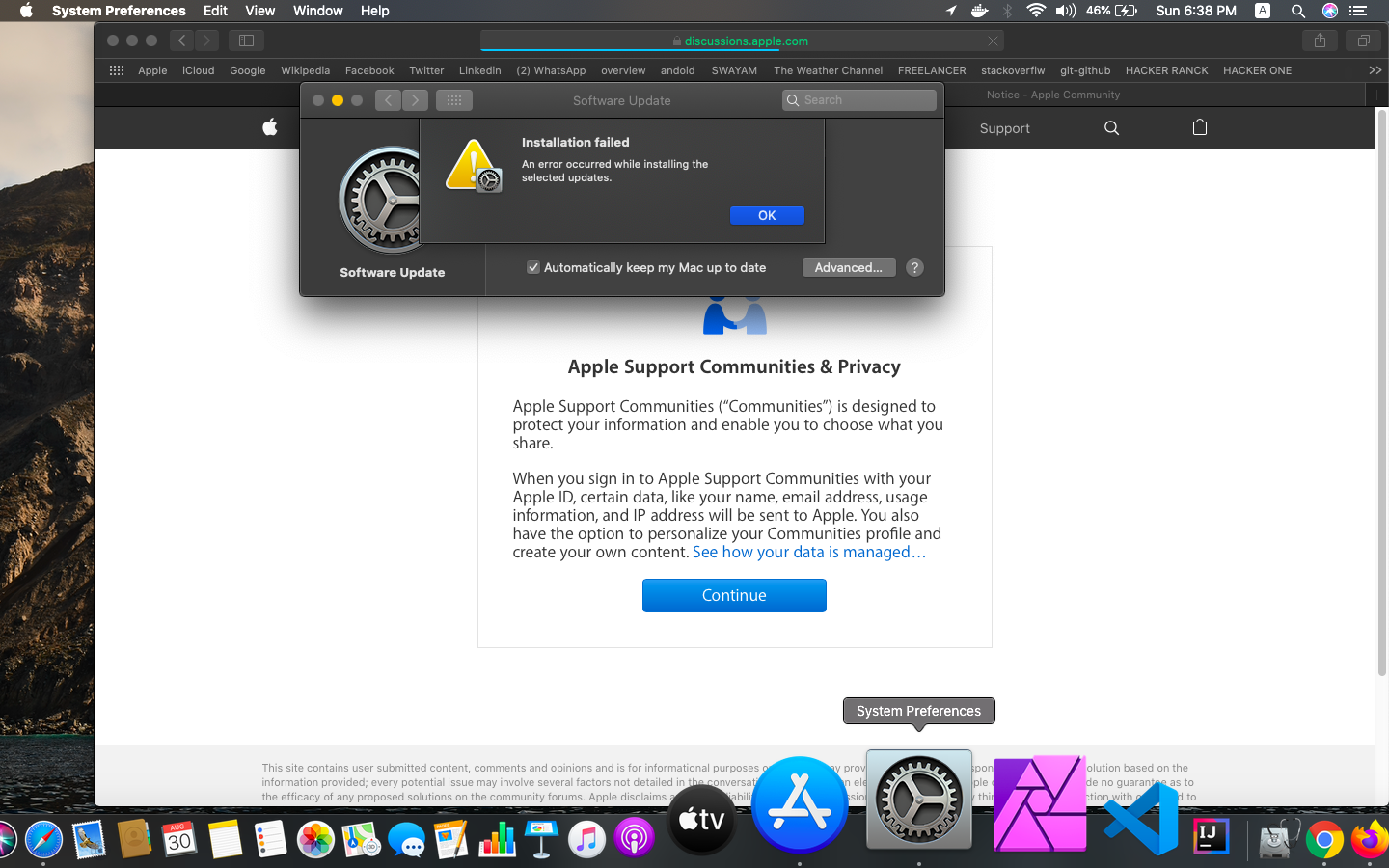The height and width of the screenshot is (868, 1389).
Task: Open the Music app in the dock
Action: pyautogui.click(x=586, y=840)
